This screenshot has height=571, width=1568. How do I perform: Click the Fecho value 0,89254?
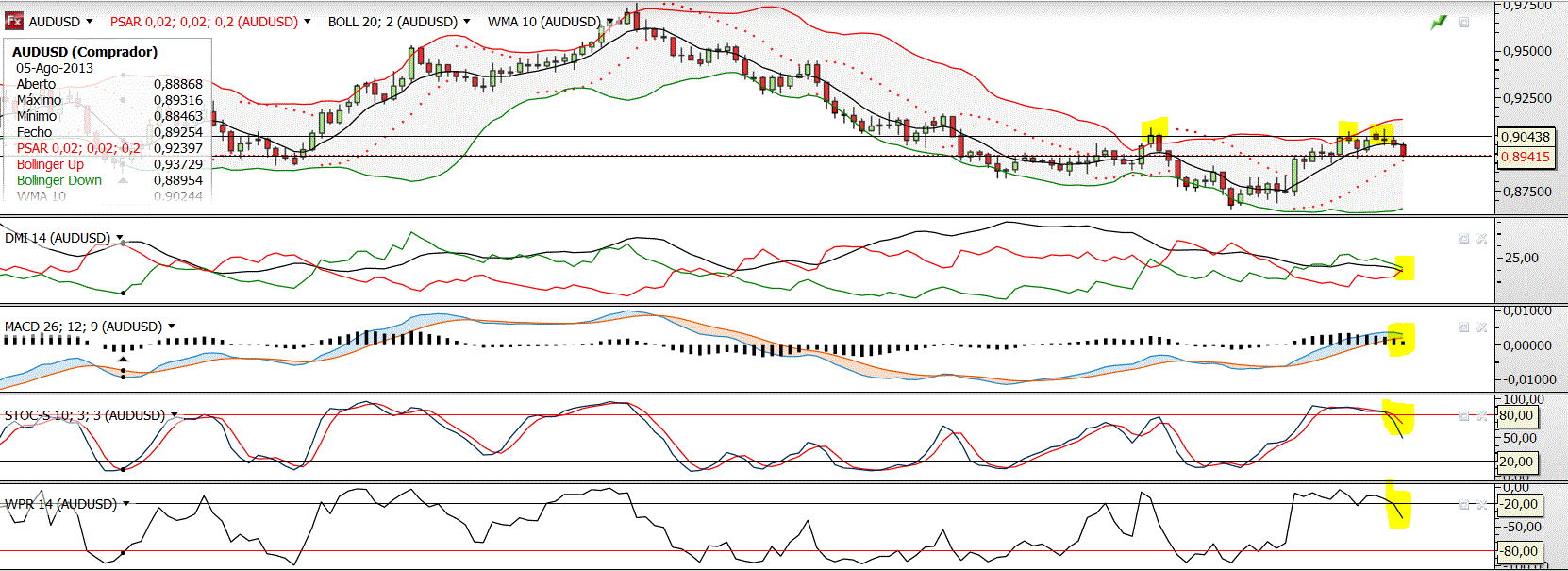pyautogui.click(x=178, y=132)
